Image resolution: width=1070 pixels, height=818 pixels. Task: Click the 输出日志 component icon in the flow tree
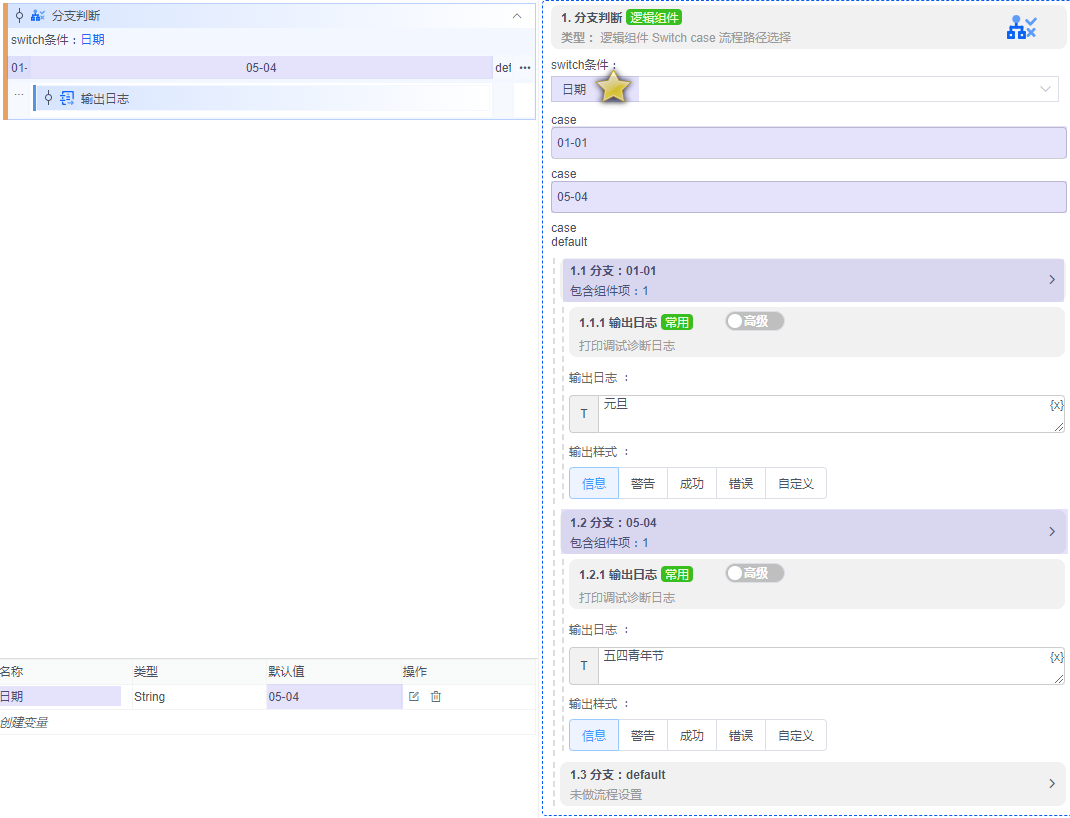pyautogui.click(x=67, y=98)
